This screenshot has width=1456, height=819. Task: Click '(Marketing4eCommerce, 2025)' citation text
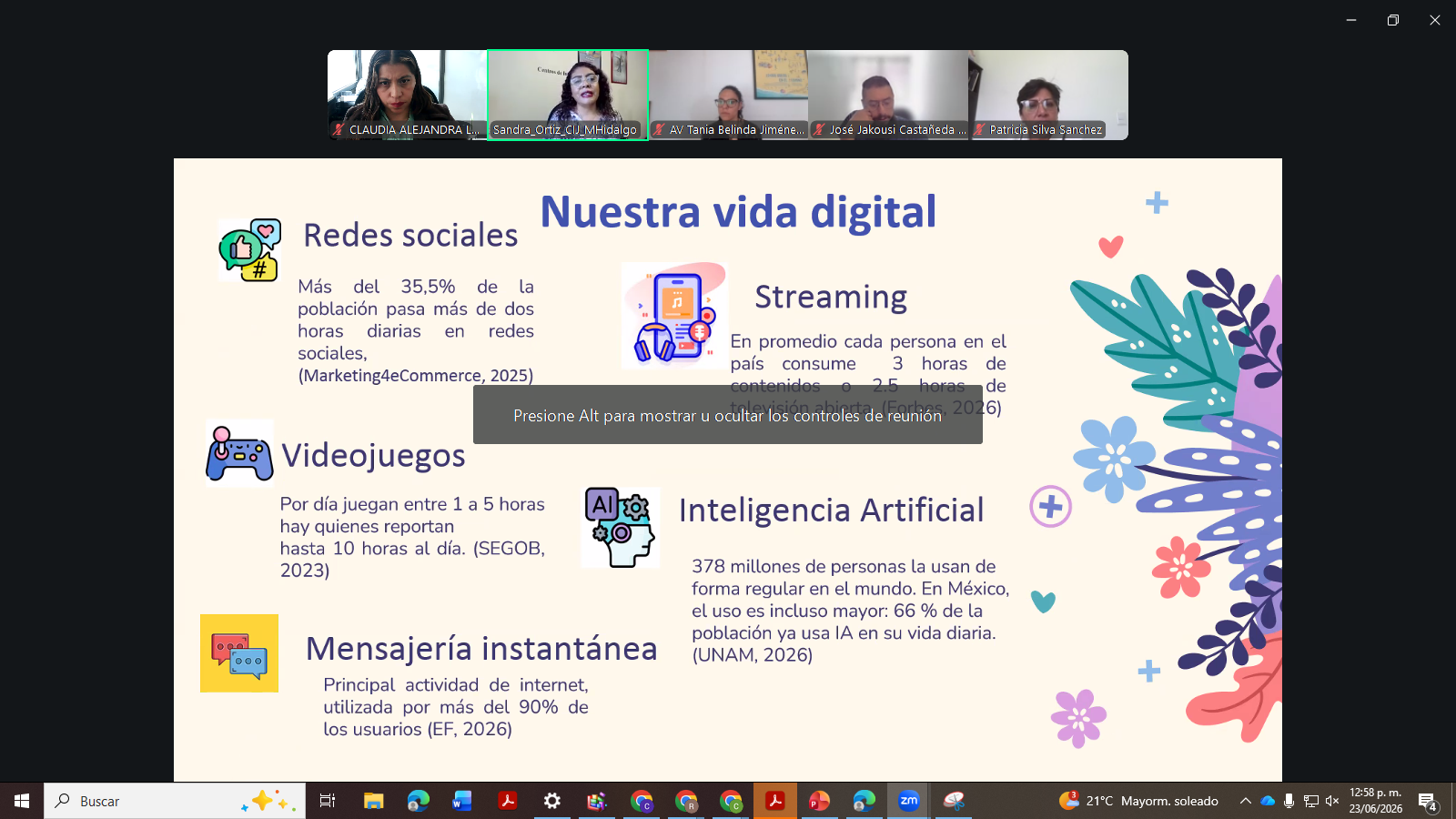pos(416,375)
